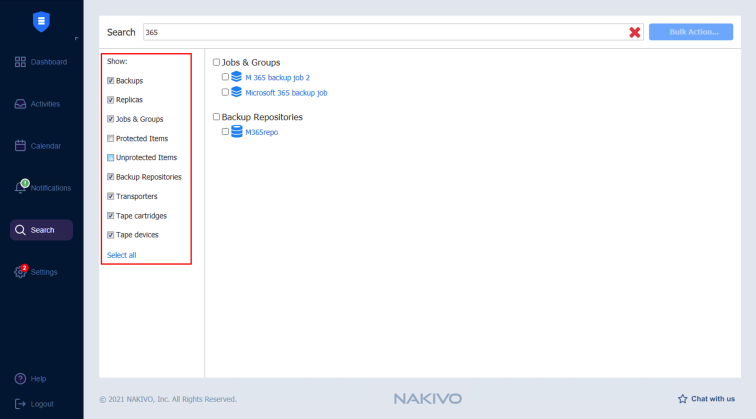Open Notifications bell icon
Screen dimensions: 756x419
(21, 188)
